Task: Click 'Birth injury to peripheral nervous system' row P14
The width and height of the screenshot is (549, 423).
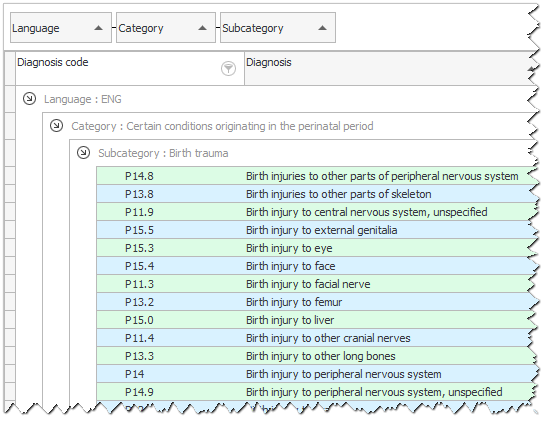Action: [343, 374]
